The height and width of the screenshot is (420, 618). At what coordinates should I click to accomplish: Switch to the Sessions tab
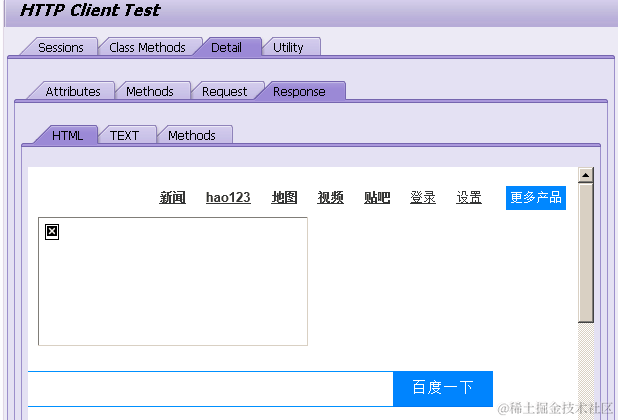coord(60,48)
